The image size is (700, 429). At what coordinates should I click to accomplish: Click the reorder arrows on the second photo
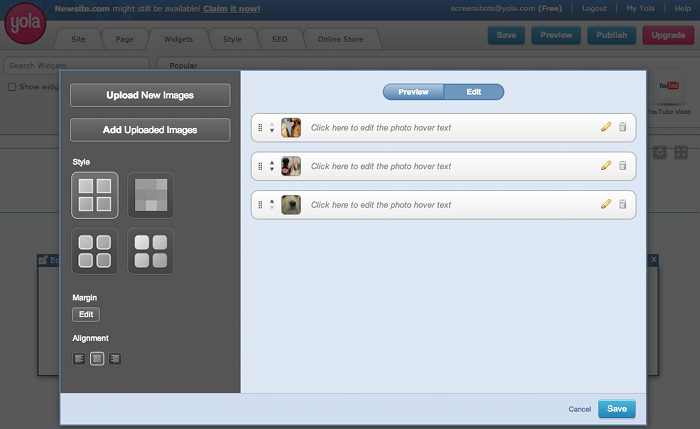[x=272, y=166]
